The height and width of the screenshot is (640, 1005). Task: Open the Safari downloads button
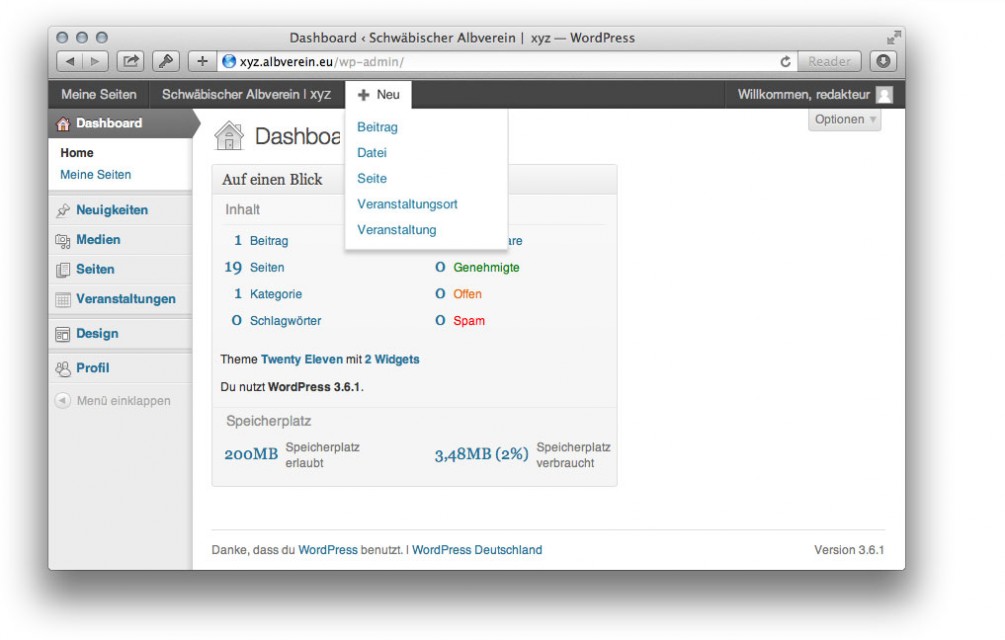click(883, 62)
